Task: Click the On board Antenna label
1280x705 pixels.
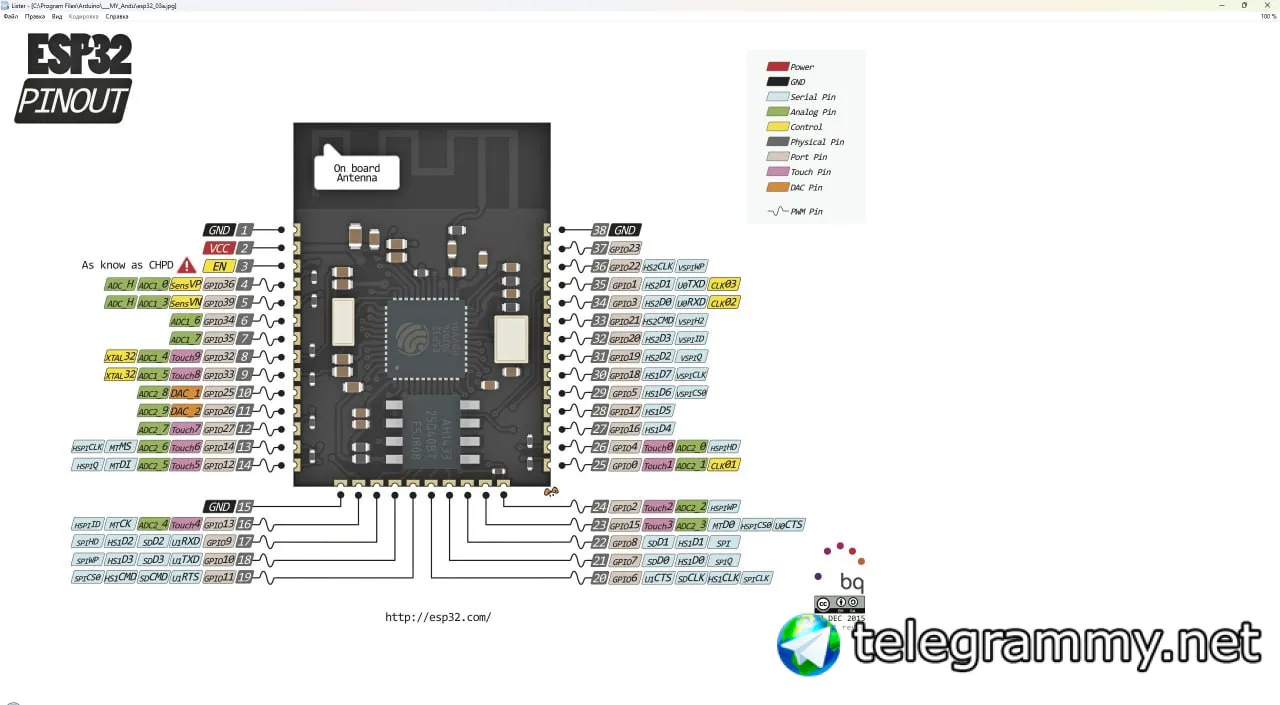Action: (357, 173)
